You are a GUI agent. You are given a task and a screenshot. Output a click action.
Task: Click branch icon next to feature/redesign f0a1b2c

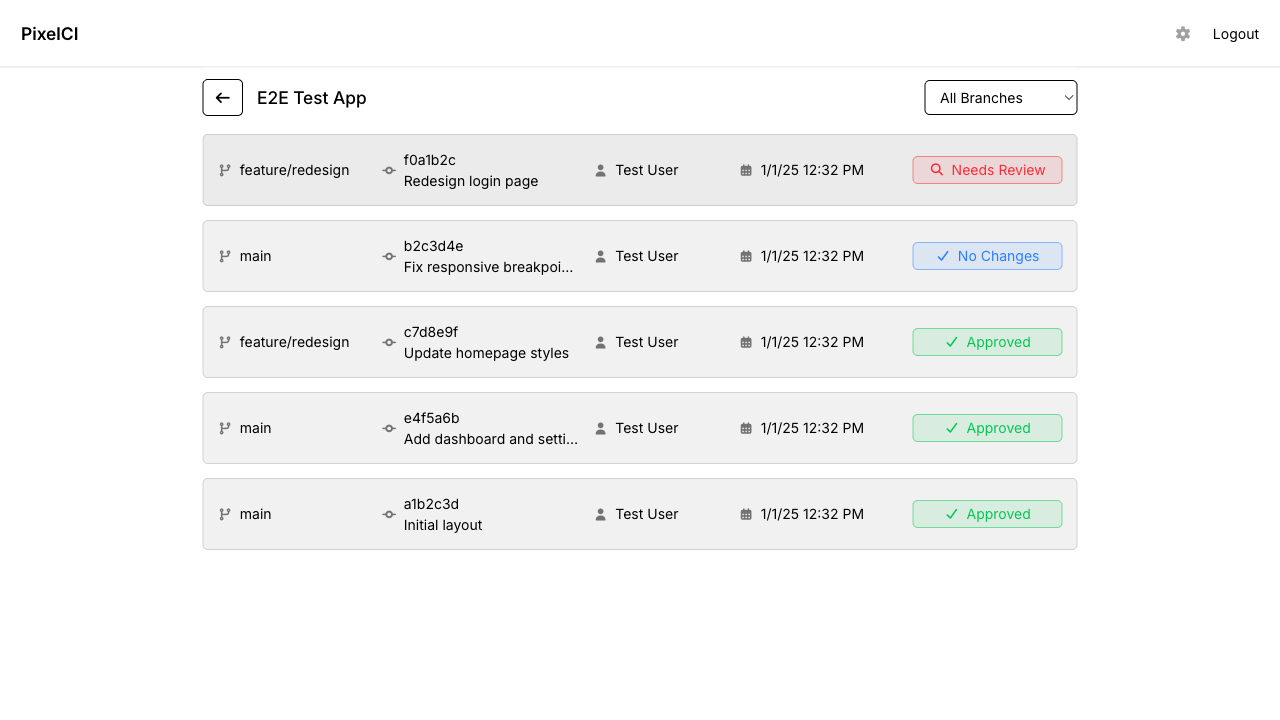tap(225, 171)
